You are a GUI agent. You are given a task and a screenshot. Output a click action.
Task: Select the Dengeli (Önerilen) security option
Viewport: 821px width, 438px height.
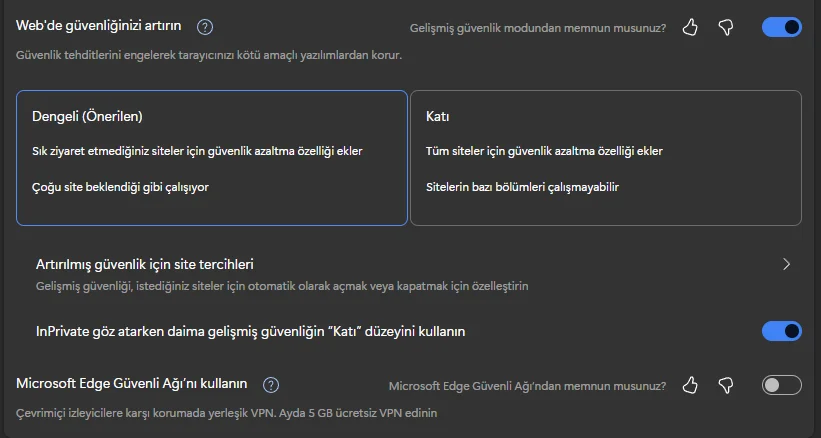(212, 158)
